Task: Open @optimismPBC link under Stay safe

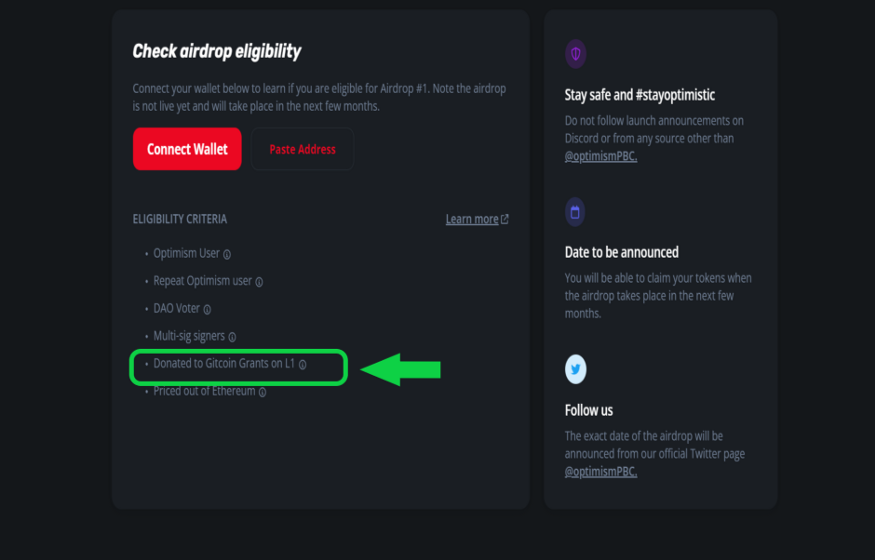Action: [600, 156]
